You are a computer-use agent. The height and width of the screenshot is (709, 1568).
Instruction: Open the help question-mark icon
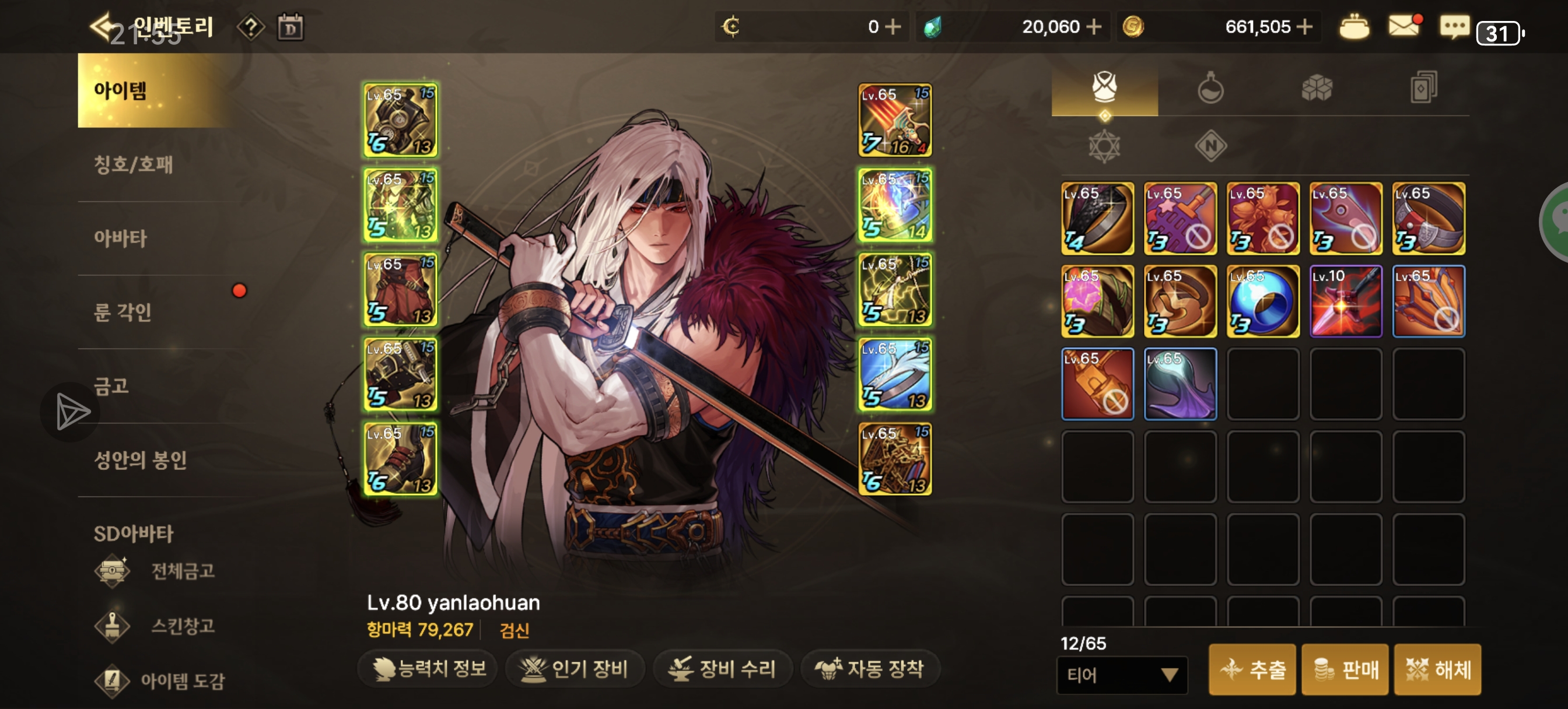click(x=250, y=27)
